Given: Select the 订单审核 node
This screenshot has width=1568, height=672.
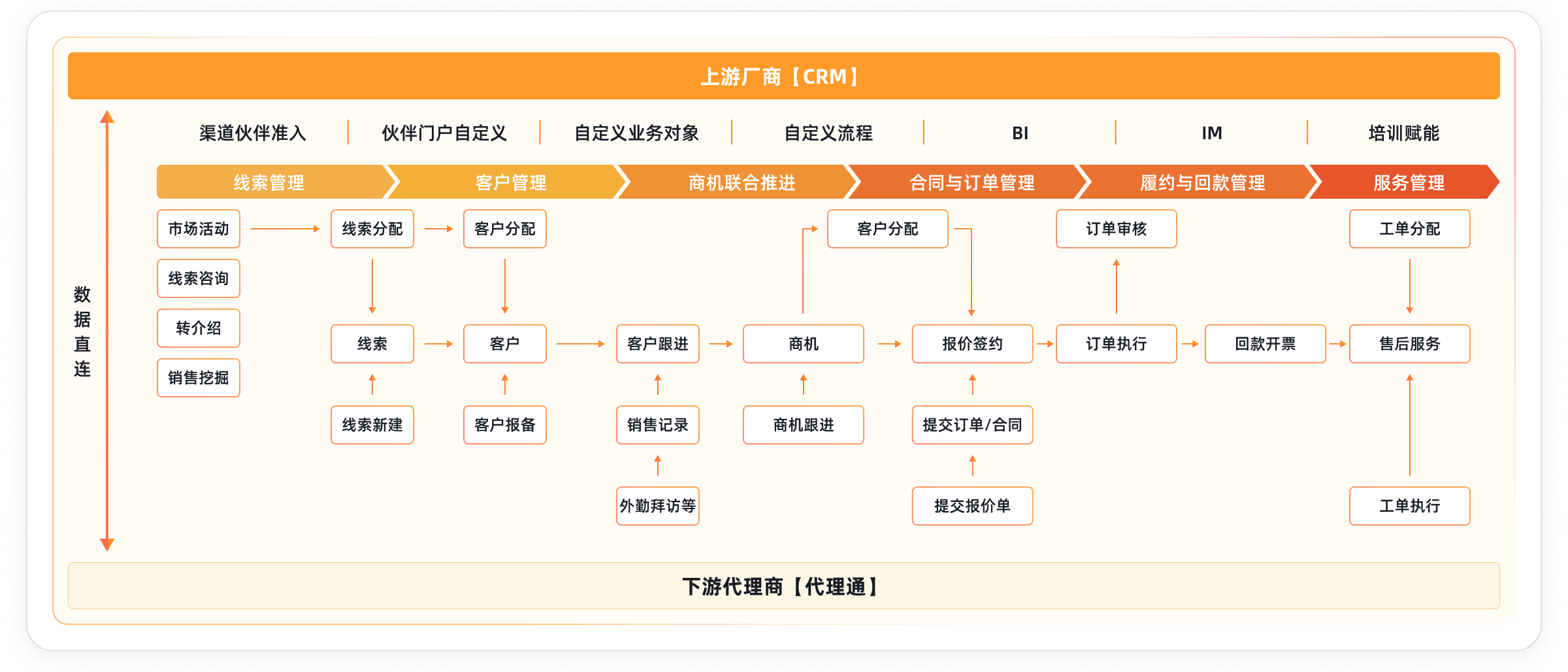Looking at the screenshot, I should (1116, 229).
